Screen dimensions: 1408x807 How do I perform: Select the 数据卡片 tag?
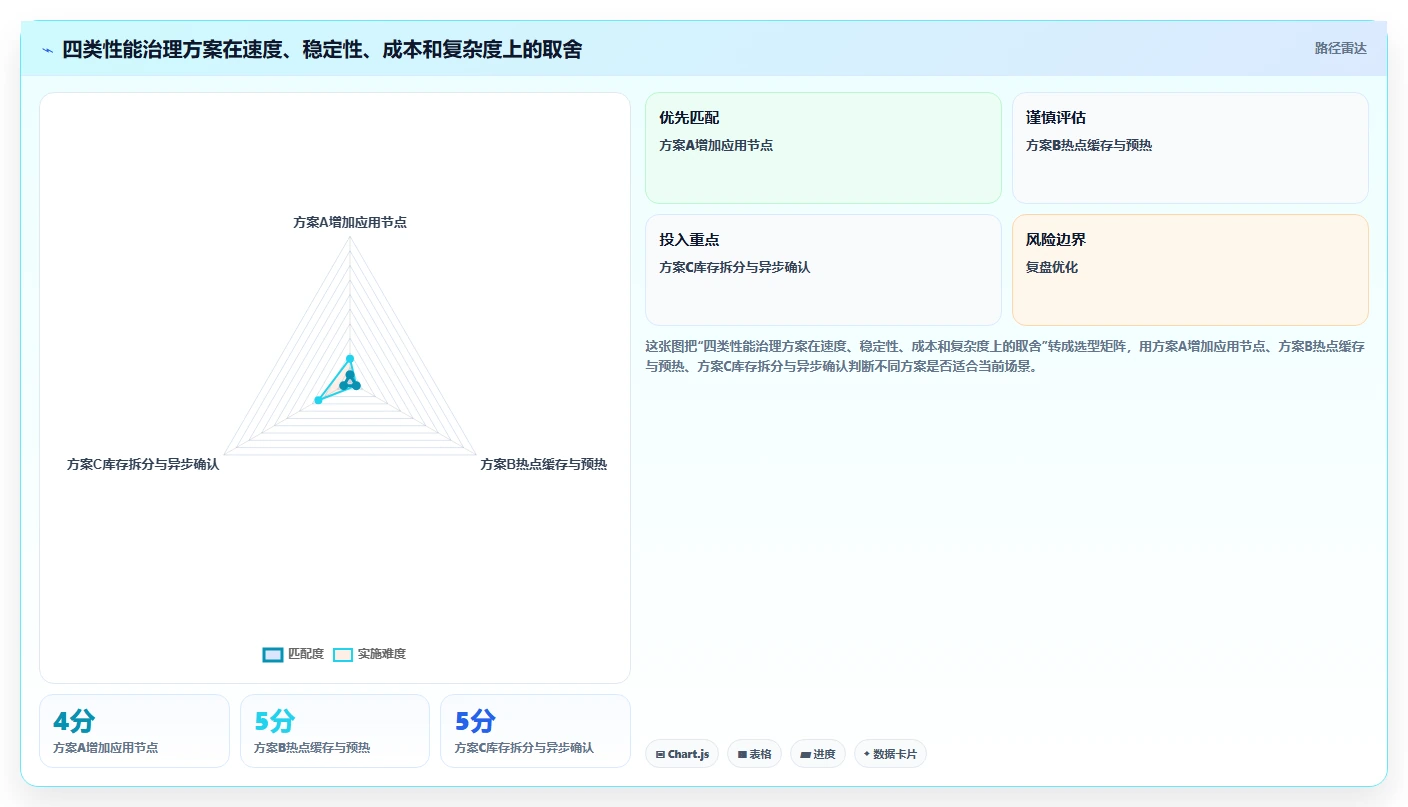[x=890, y=754]
